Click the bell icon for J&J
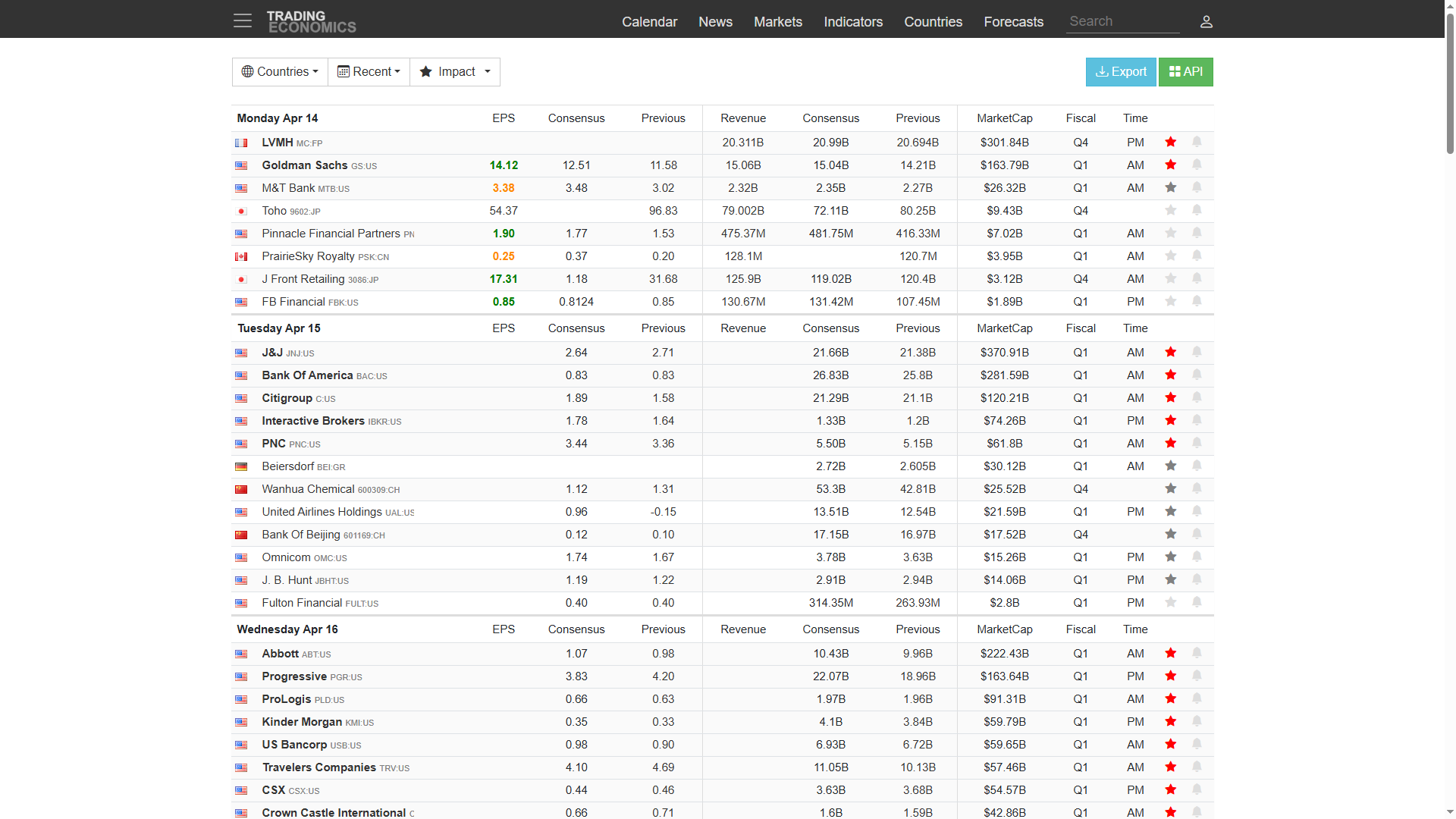Image resolution: width=1456 pixels, height=819 pixels. click(1197, 352)
